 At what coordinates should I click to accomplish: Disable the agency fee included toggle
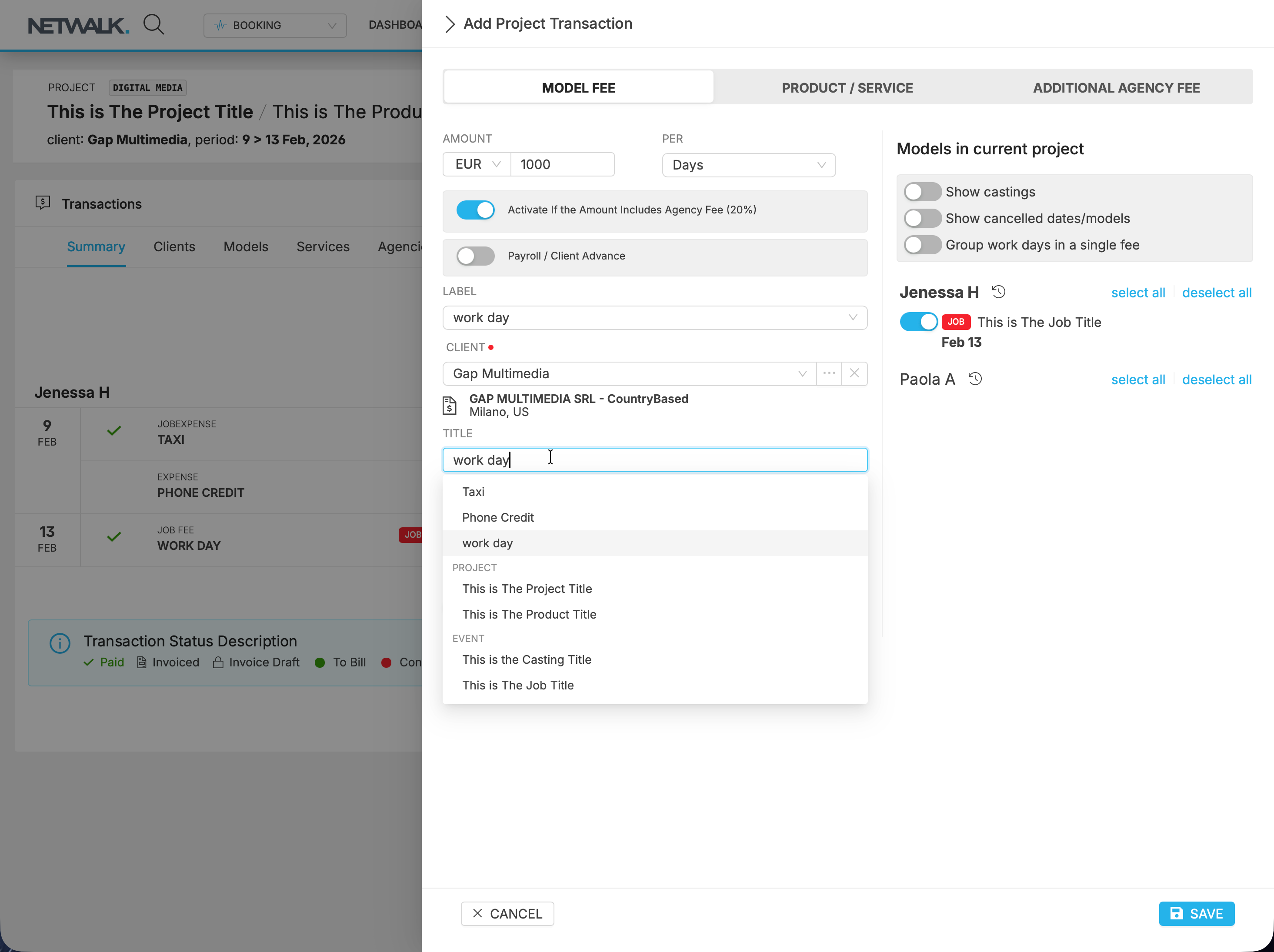[475, 210]
